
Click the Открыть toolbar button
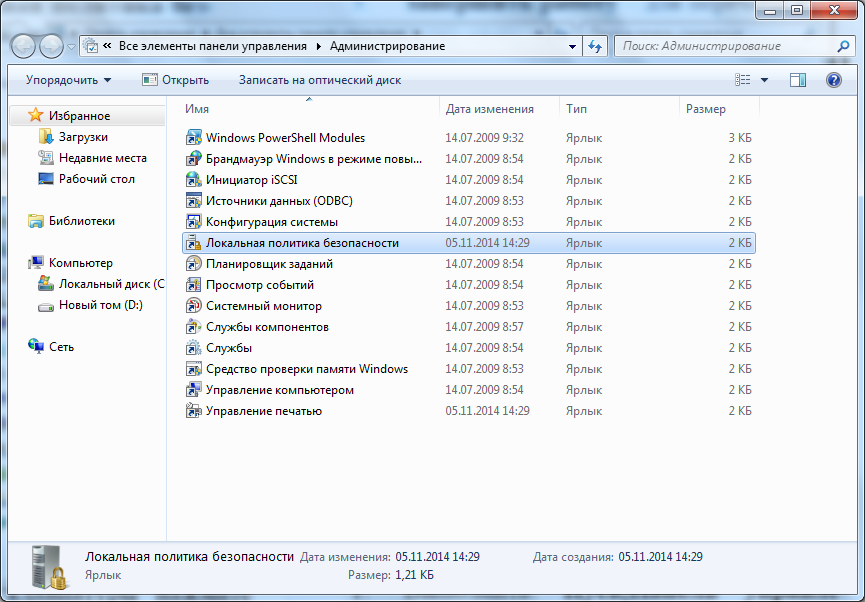pos(175,80)
